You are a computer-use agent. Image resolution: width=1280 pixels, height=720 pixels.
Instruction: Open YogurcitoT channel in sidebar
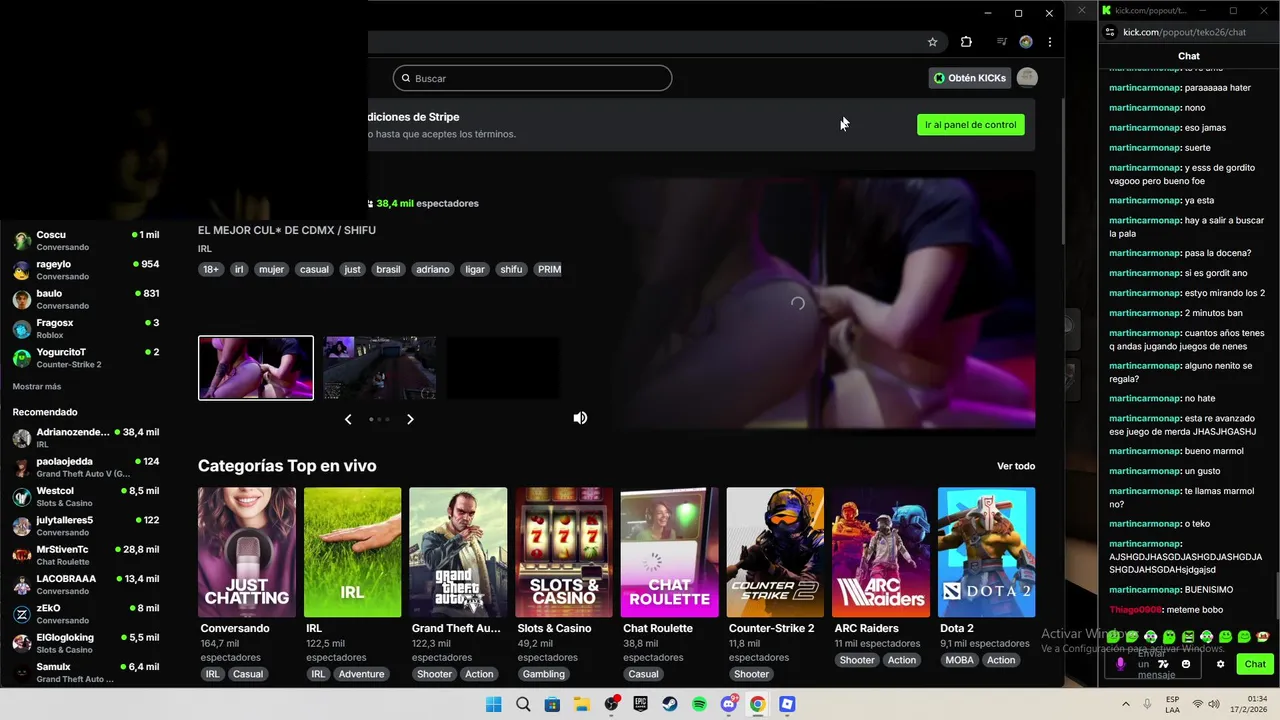tap(85, 358)
